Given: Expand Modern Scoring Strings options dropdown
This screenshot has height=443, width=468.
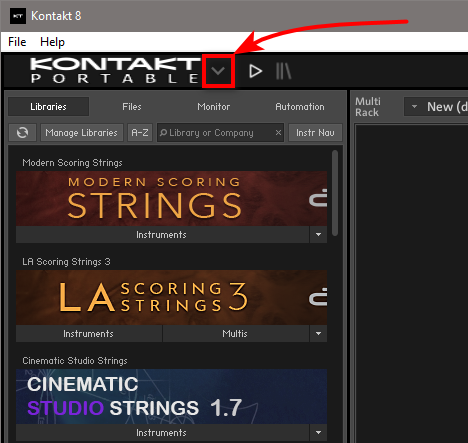Looking at the screenshot, I should coord(318,235).
